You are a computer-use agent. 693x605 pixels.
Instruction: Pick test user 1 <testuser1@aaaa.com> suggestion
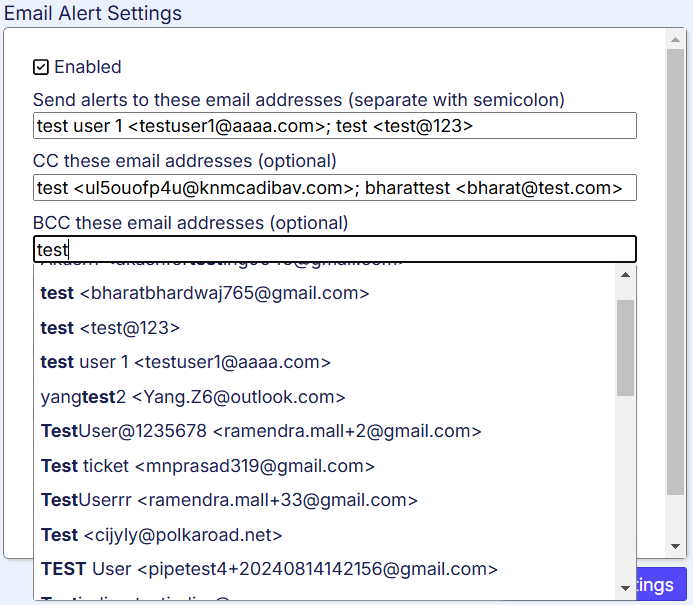point(185,362)
